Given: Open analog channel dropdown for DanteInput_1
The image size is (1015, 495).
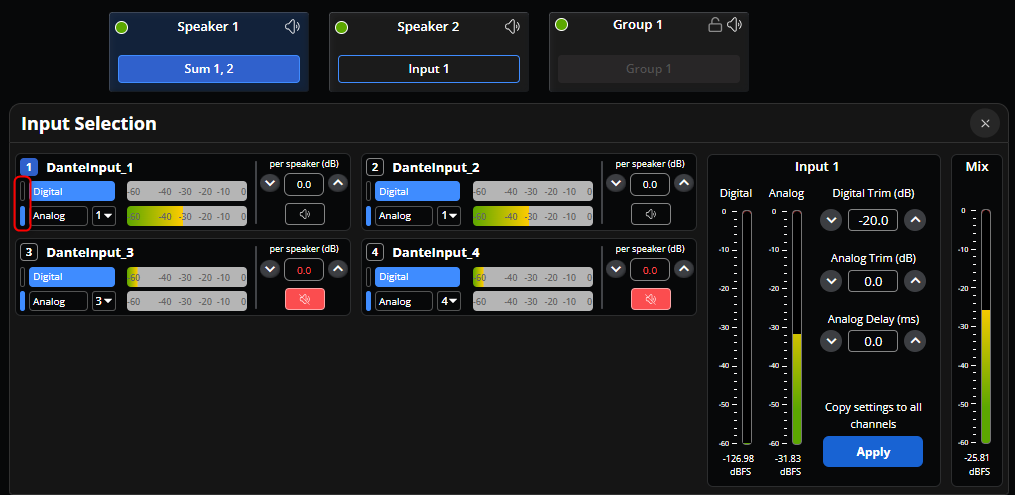Looking at the screenshot, I should [104, 215].
